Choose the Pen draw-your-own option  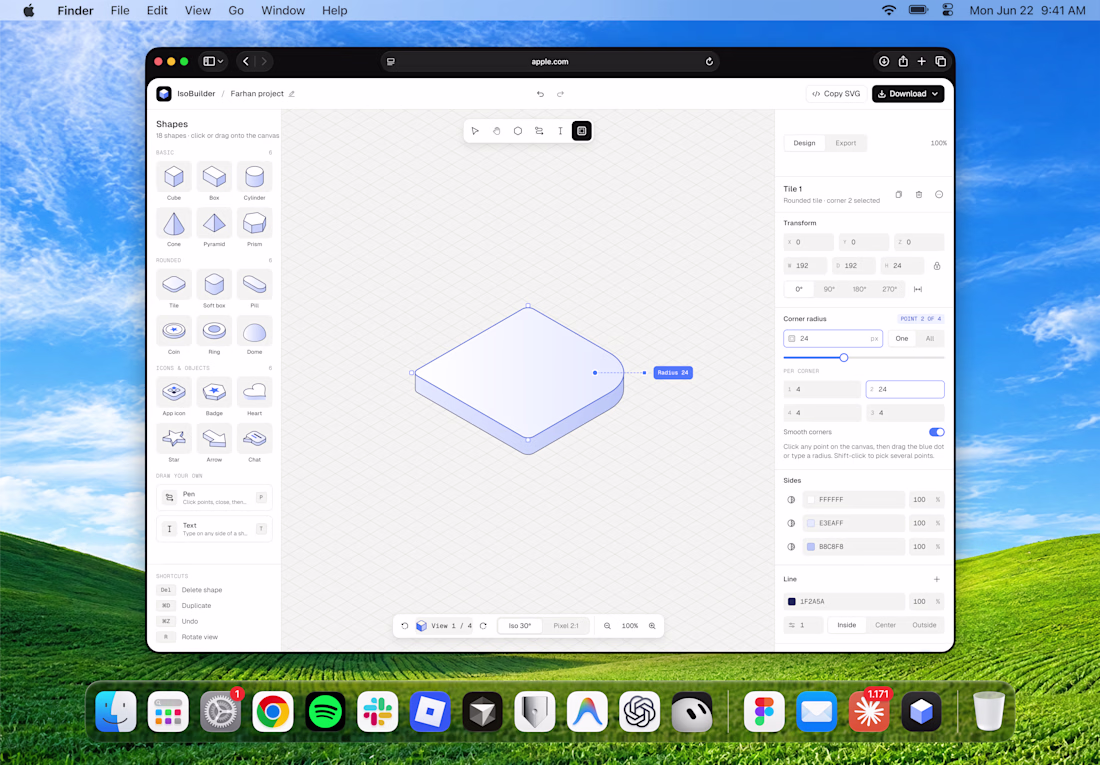pyautogui.click(x=214, y=498)
